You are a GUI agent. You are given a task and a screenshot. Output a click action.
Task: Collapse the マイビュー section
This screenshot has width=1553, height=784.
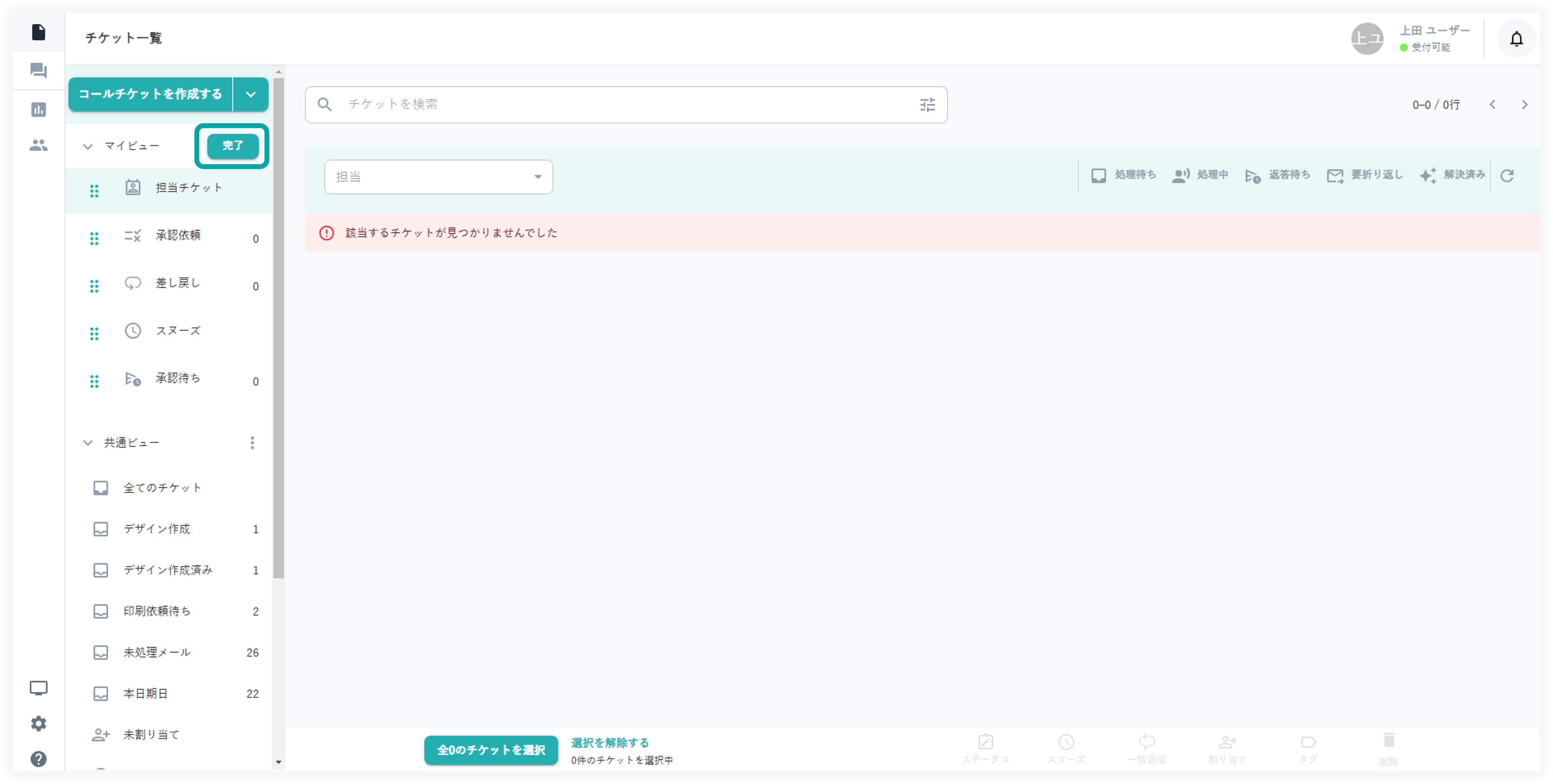click(x=88, y=146)
